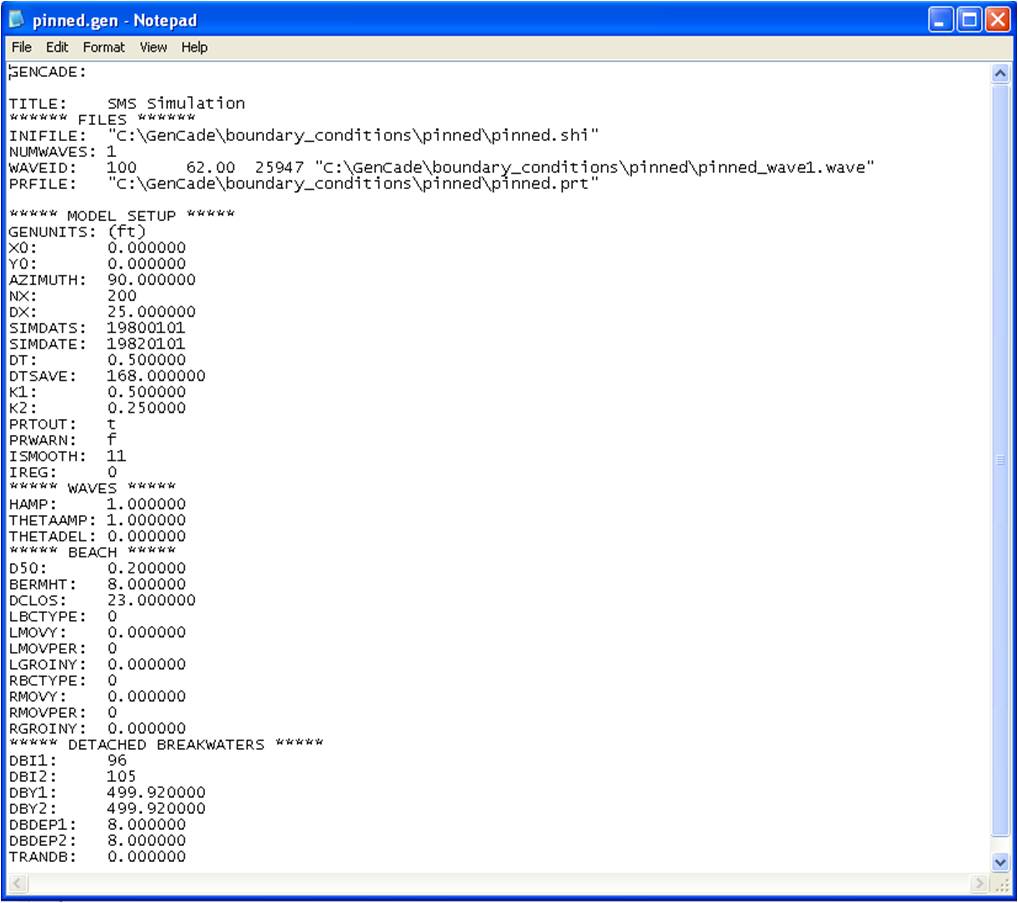Click the DBI2 value 105
1018x903 pixels.
[x=121, y=776]
